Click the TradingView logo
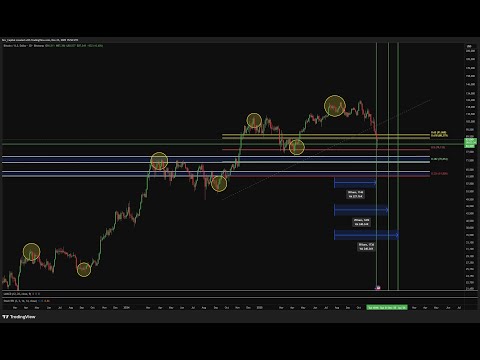Screen dimensions: 480x360 pos(19,317)
